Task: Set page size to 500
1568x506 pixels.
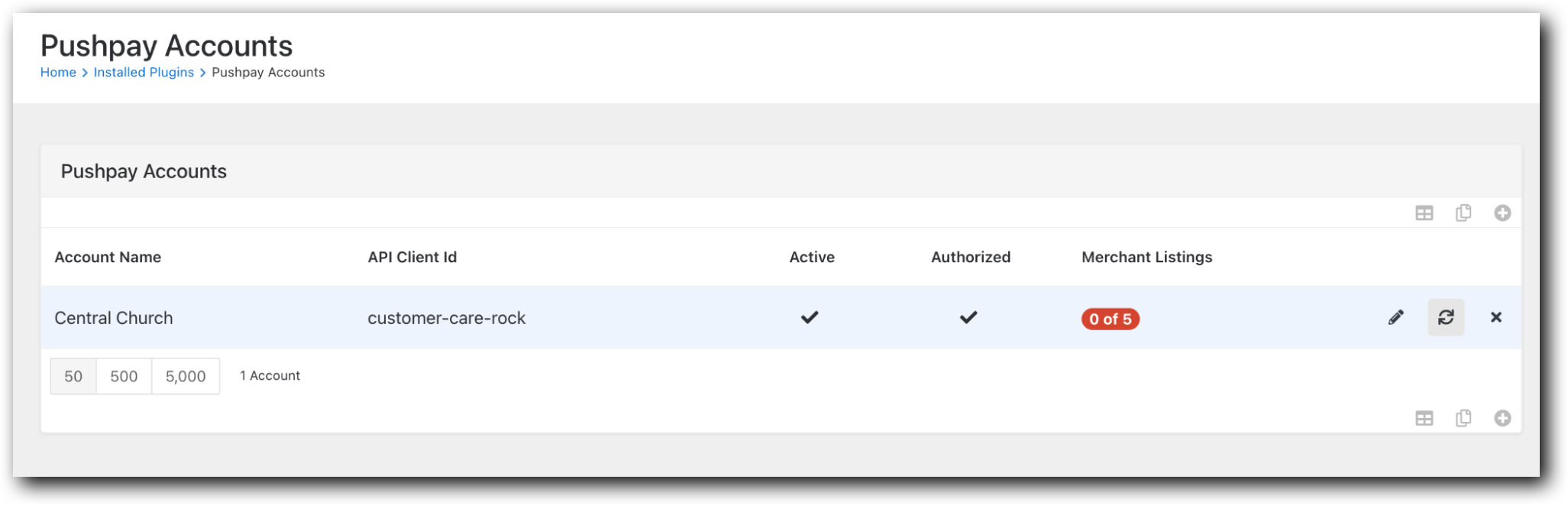Action: click(x=122, y=375)
